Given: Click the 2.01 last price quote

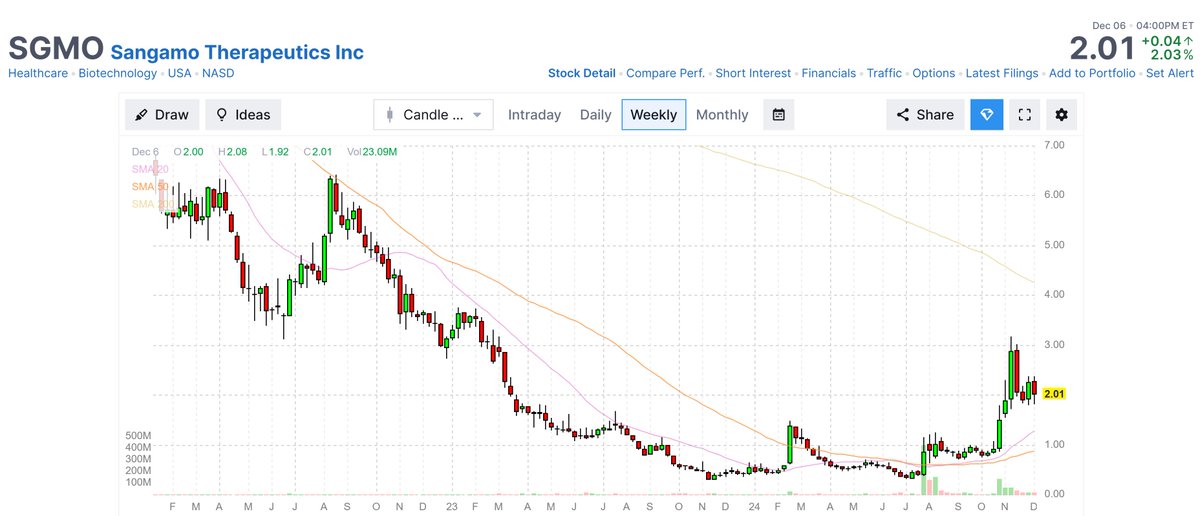Looking at the screenshot, I should (1102, 47).
